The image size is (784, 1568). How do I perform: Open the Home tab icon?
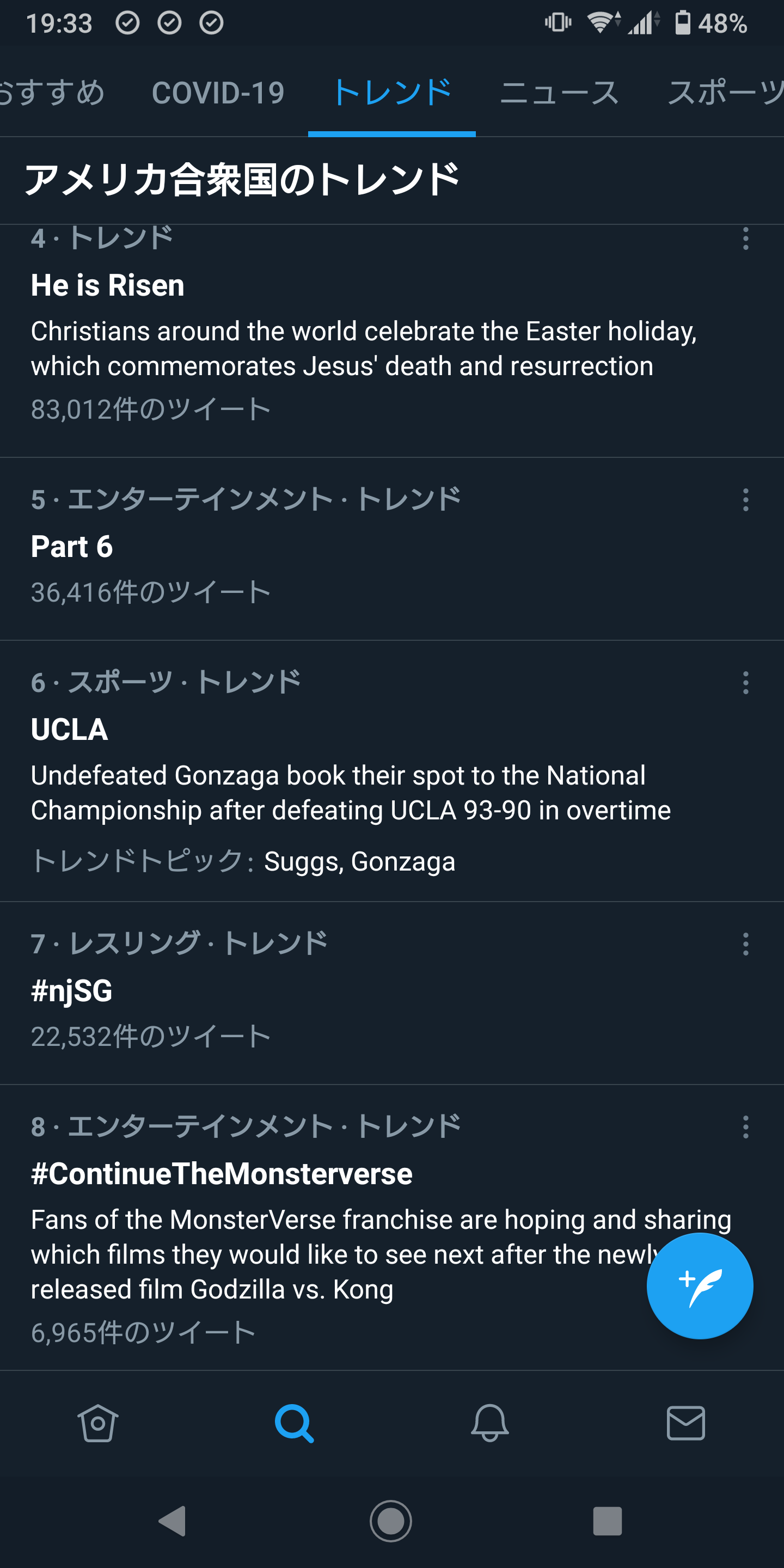pyautogui.click(x=97, y=1423)
